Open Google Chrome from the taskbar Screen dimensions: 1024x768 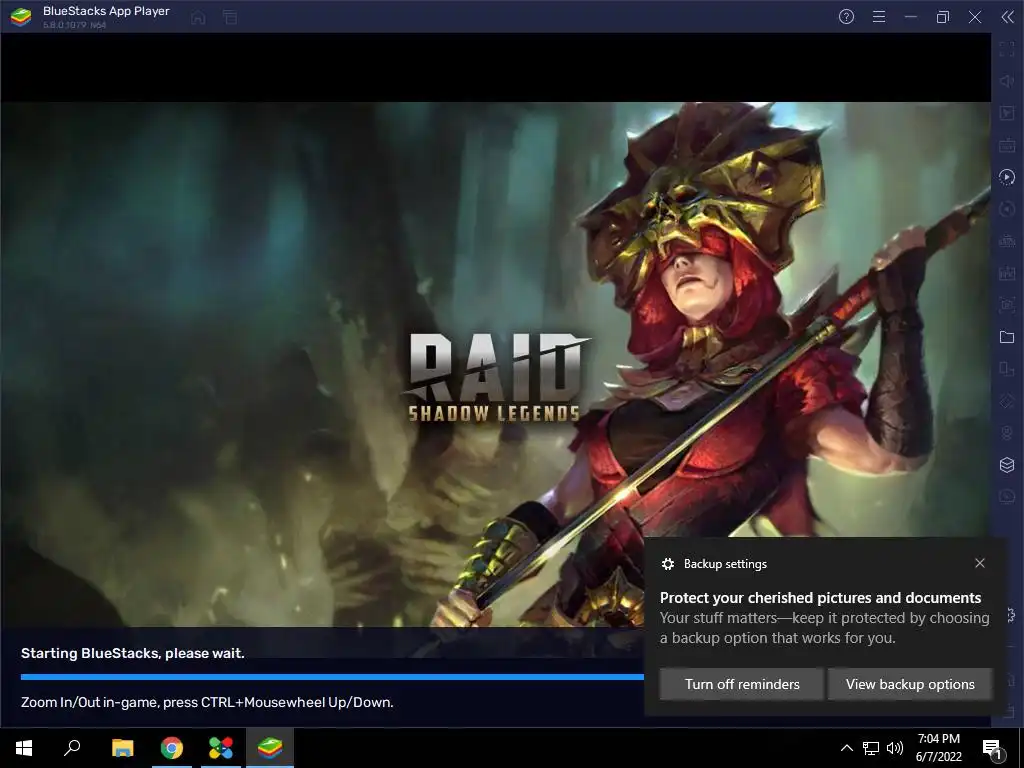coord(172,748)
